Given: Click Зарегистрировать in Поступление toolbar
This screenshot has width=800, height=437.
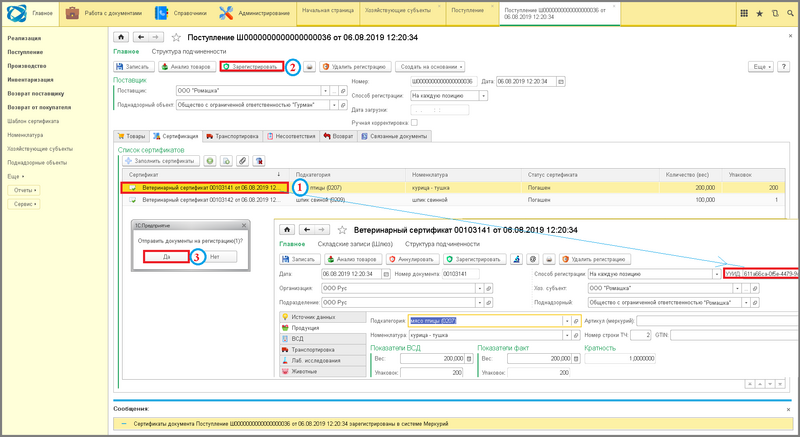Looking at the screenshot, I should tap(252, 67).
